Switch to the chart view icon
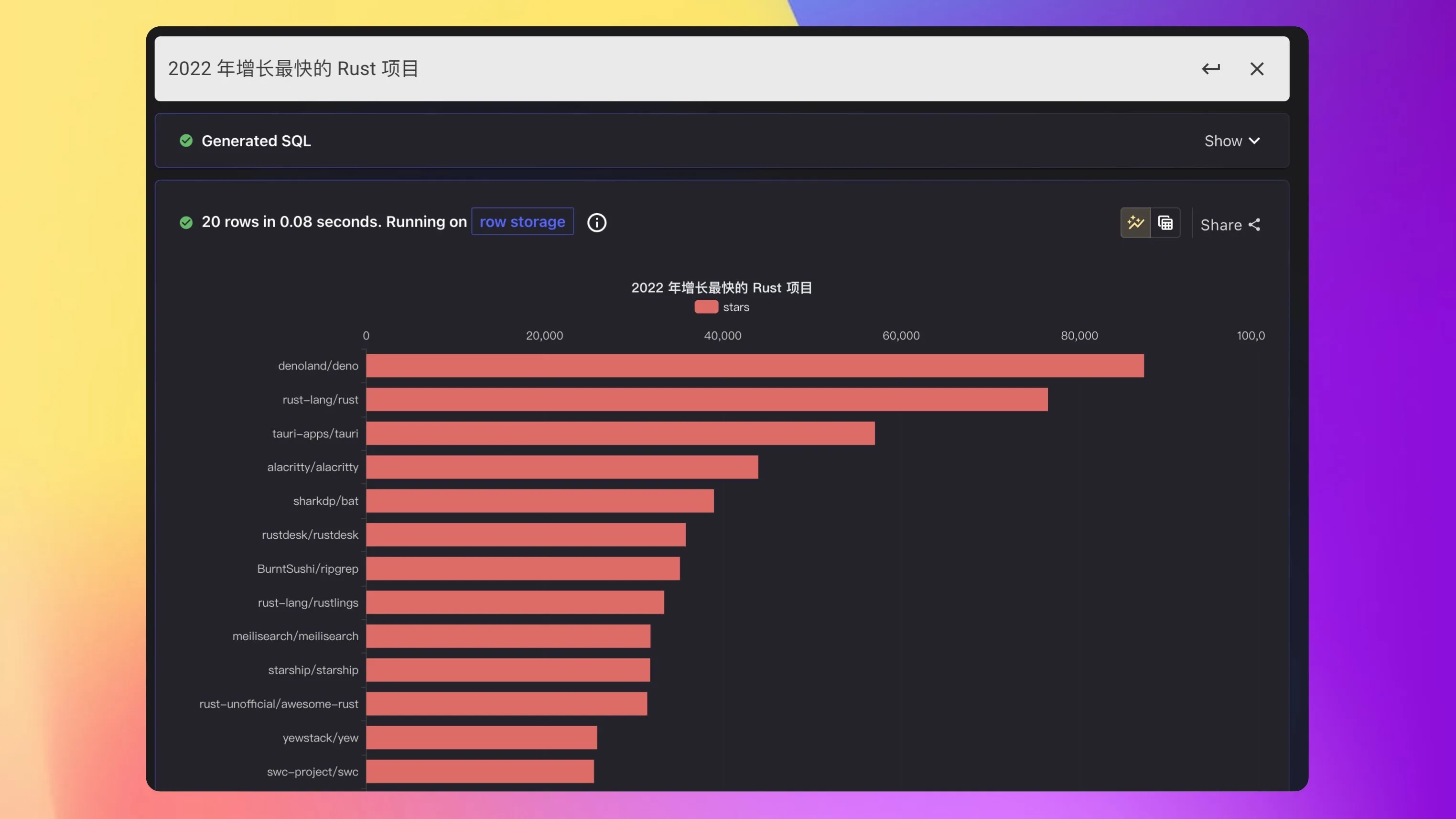Viewport: 1456px width, 819px height. pos(1135,223)
